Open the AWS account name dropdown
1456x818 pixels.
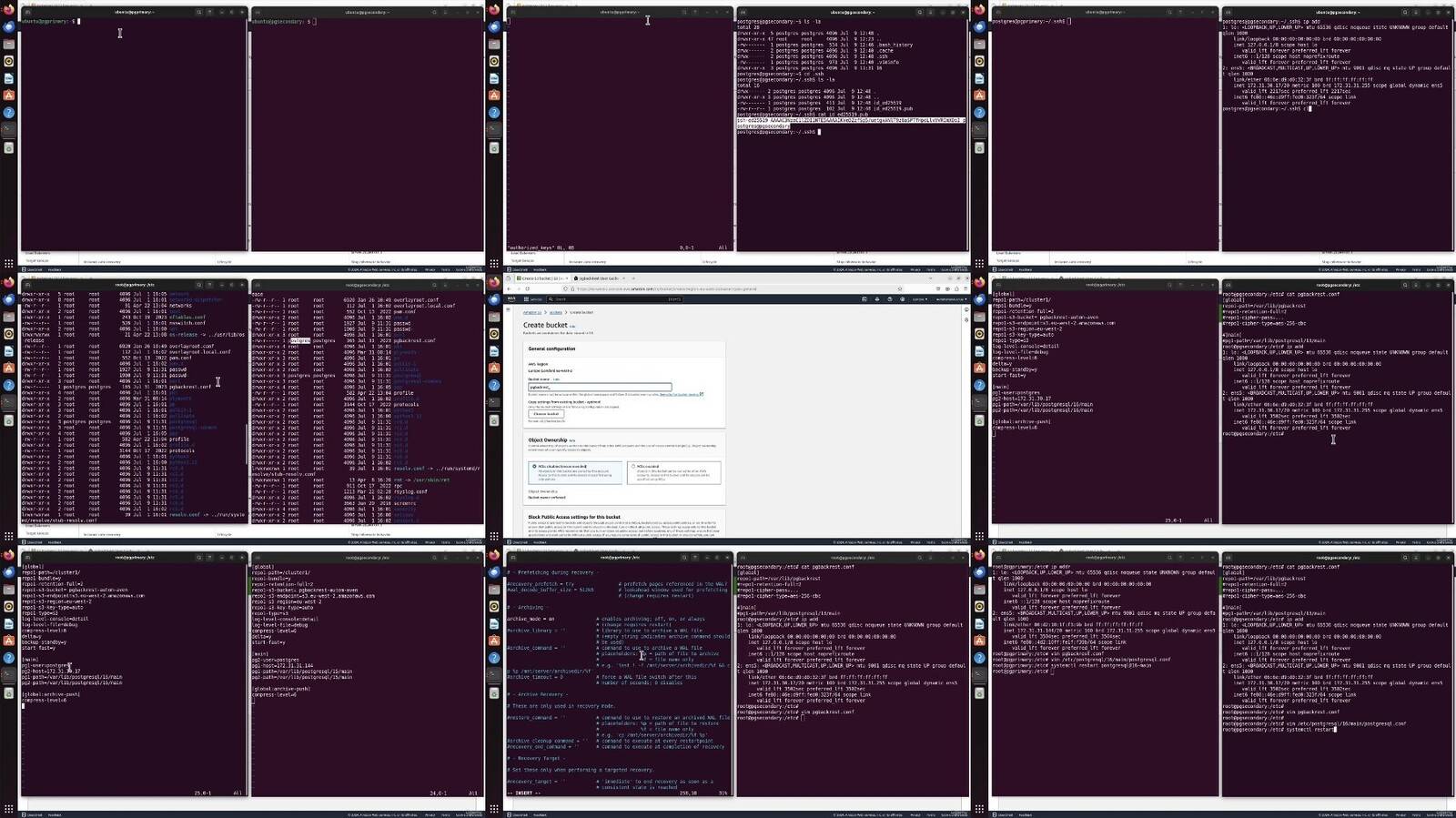coord(952,299)
